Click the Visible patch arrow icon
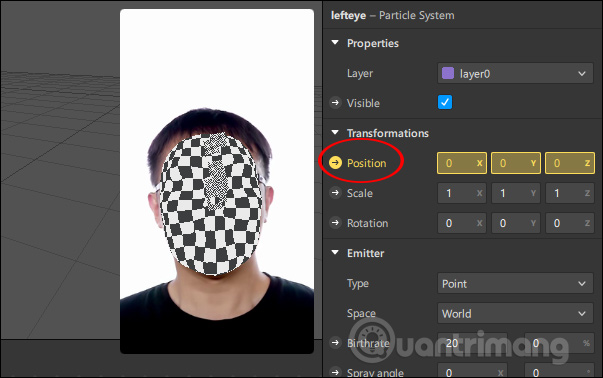This screenshot has height=378, width=603. [x=335, y=103]
